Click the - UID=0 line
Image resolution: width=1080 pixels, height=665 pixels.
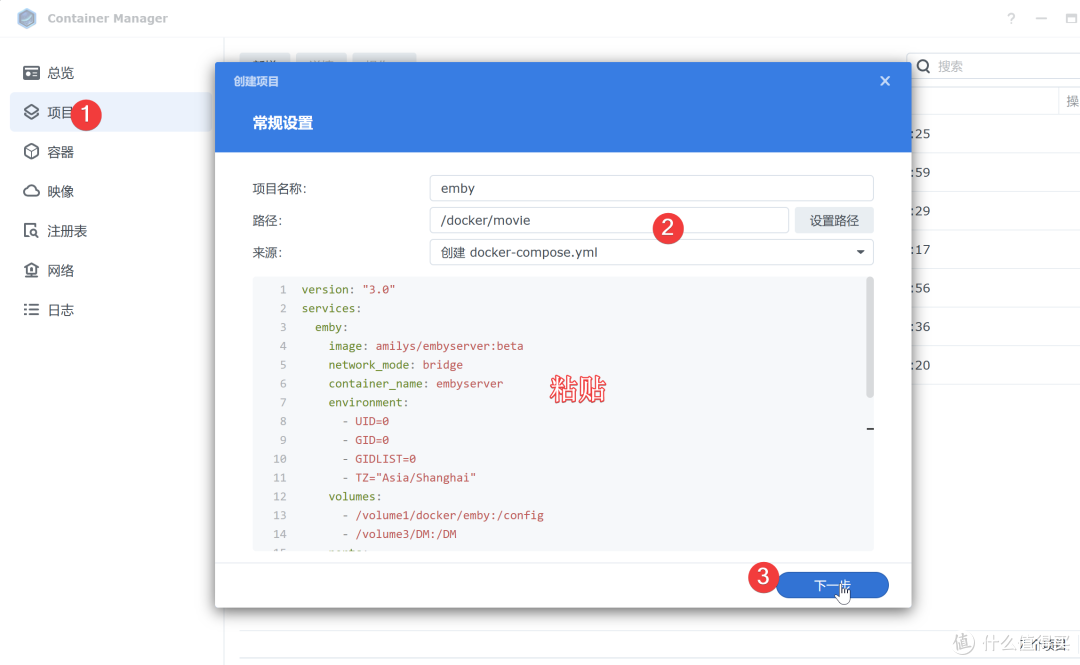tap(366, 421)
